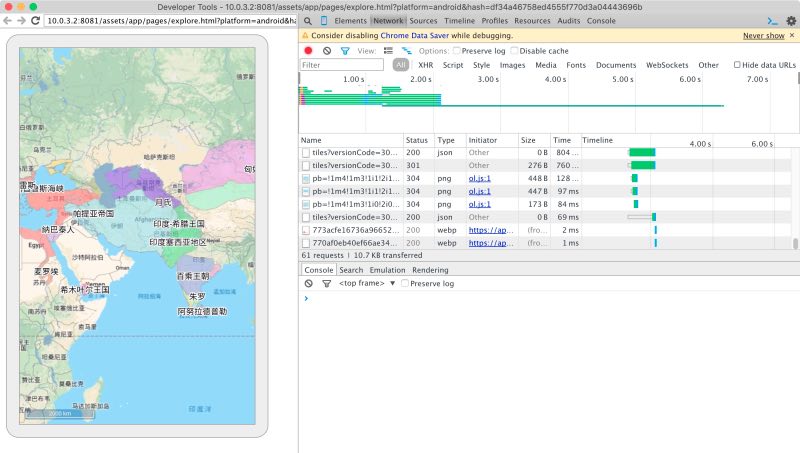
Task: Click Never show in warning bar
Action: tap(763, 35)
